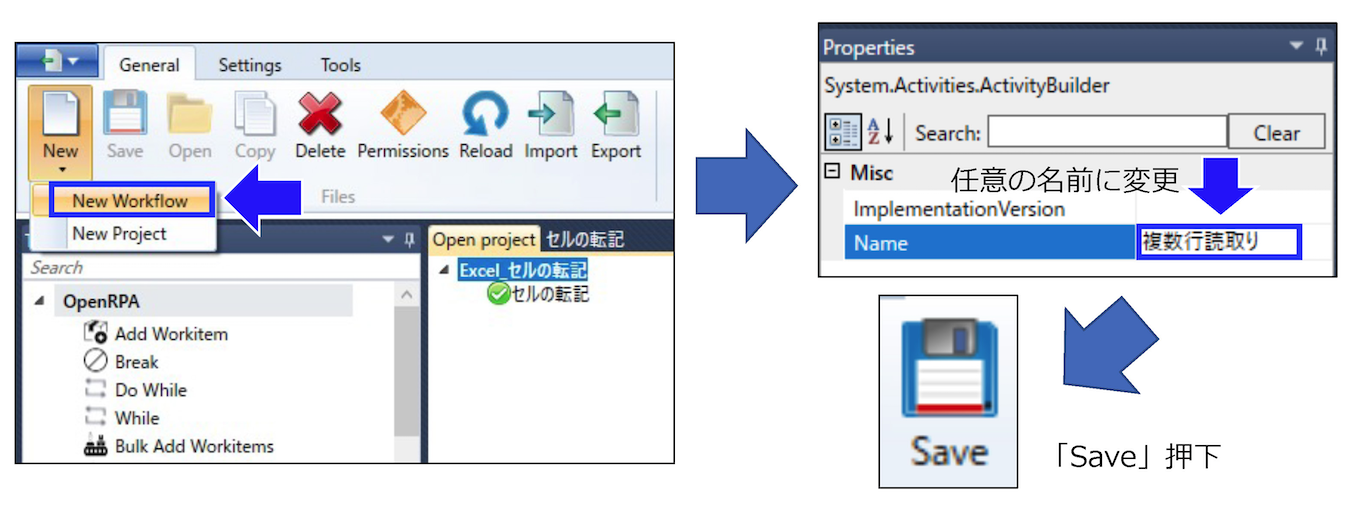Click the Name value field 複数行読取り

(1218, 241)
